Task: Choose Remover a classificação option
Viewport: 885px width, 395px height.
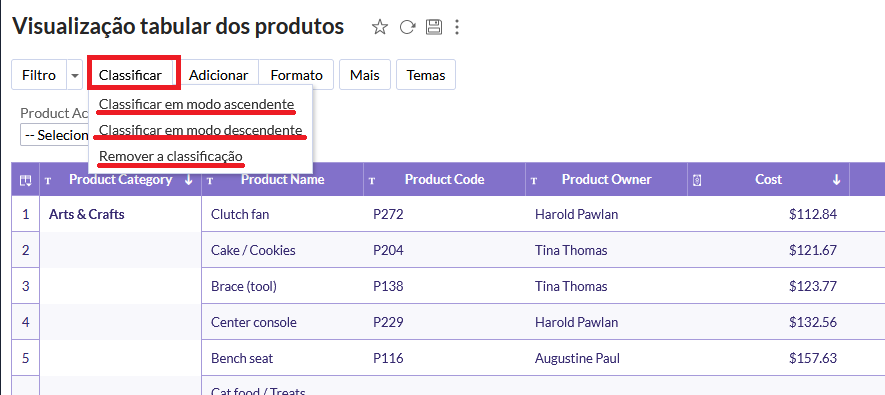Action: pyautogui.click(x=170, y=156)
